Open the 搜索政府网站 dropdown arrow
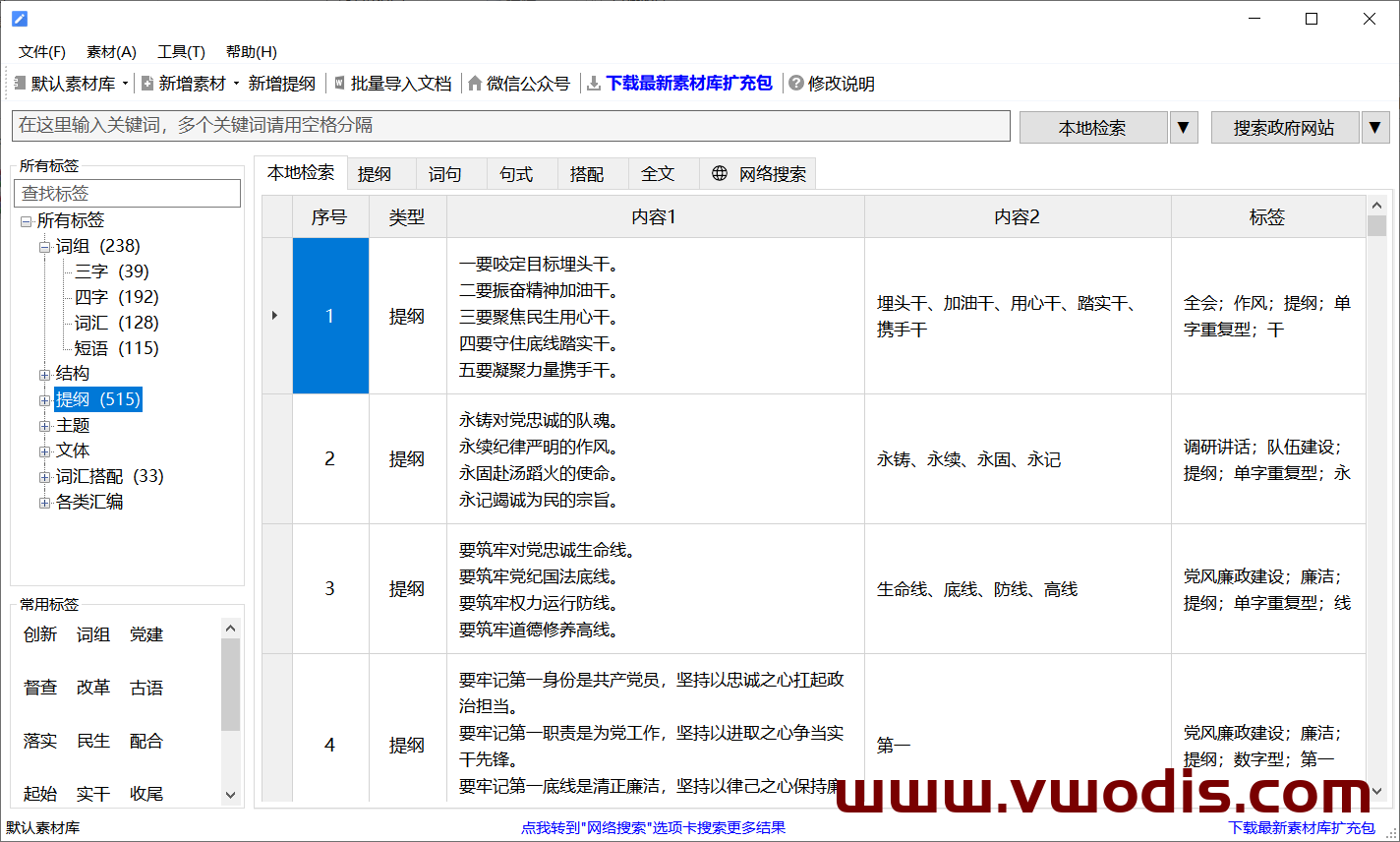This screenshot has width=1400, height=842. 1375,127
